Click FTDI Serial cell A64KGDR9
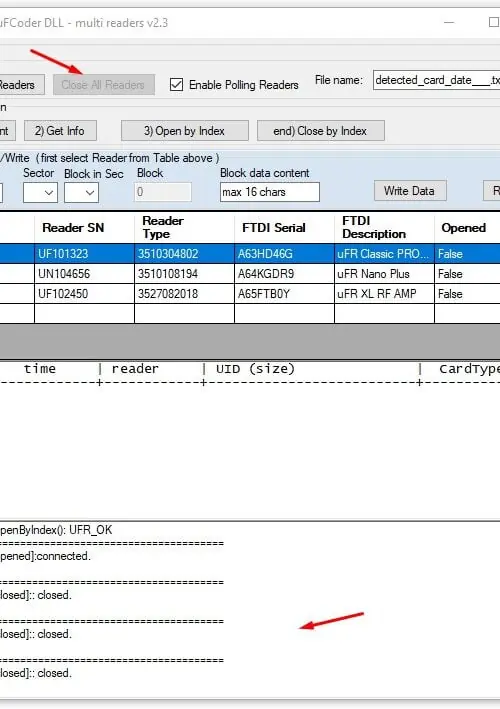 [284, 274]
